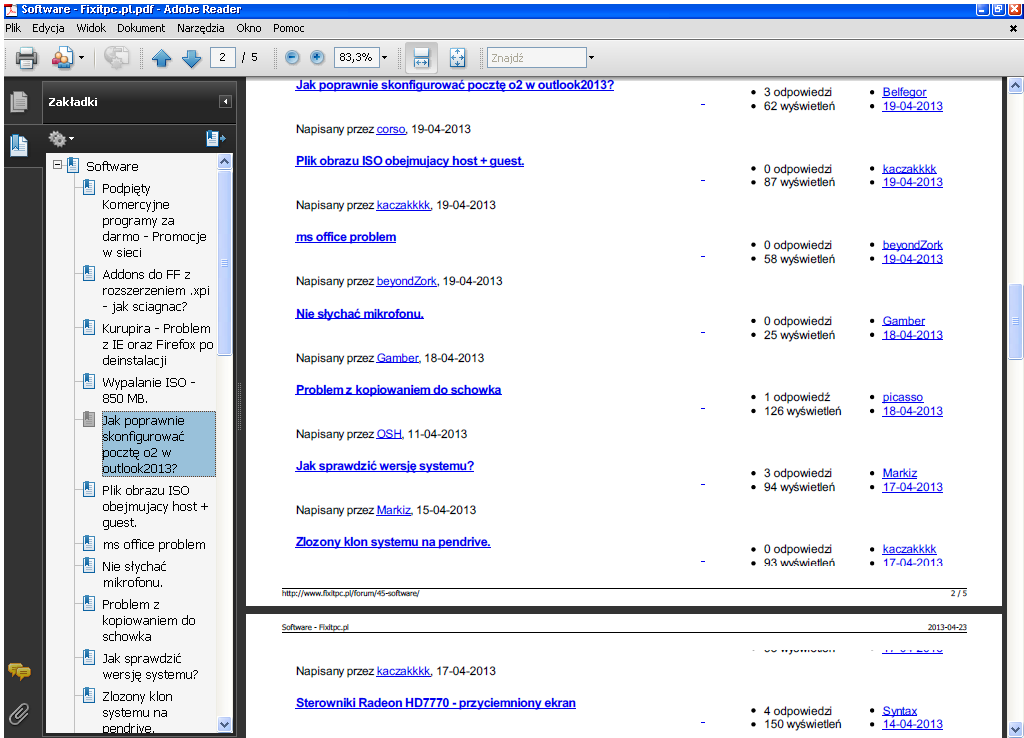Go to the next page arrow
Viewport: 1024px width, 738px height.
click(191, 58)
